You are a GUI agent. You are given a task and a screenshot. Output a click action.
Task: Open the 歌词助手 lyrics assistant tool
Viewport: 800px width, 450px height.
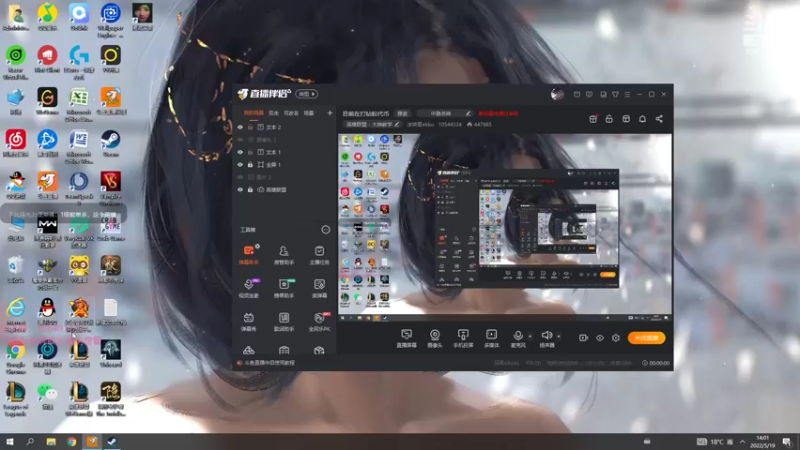coord(284,322)
